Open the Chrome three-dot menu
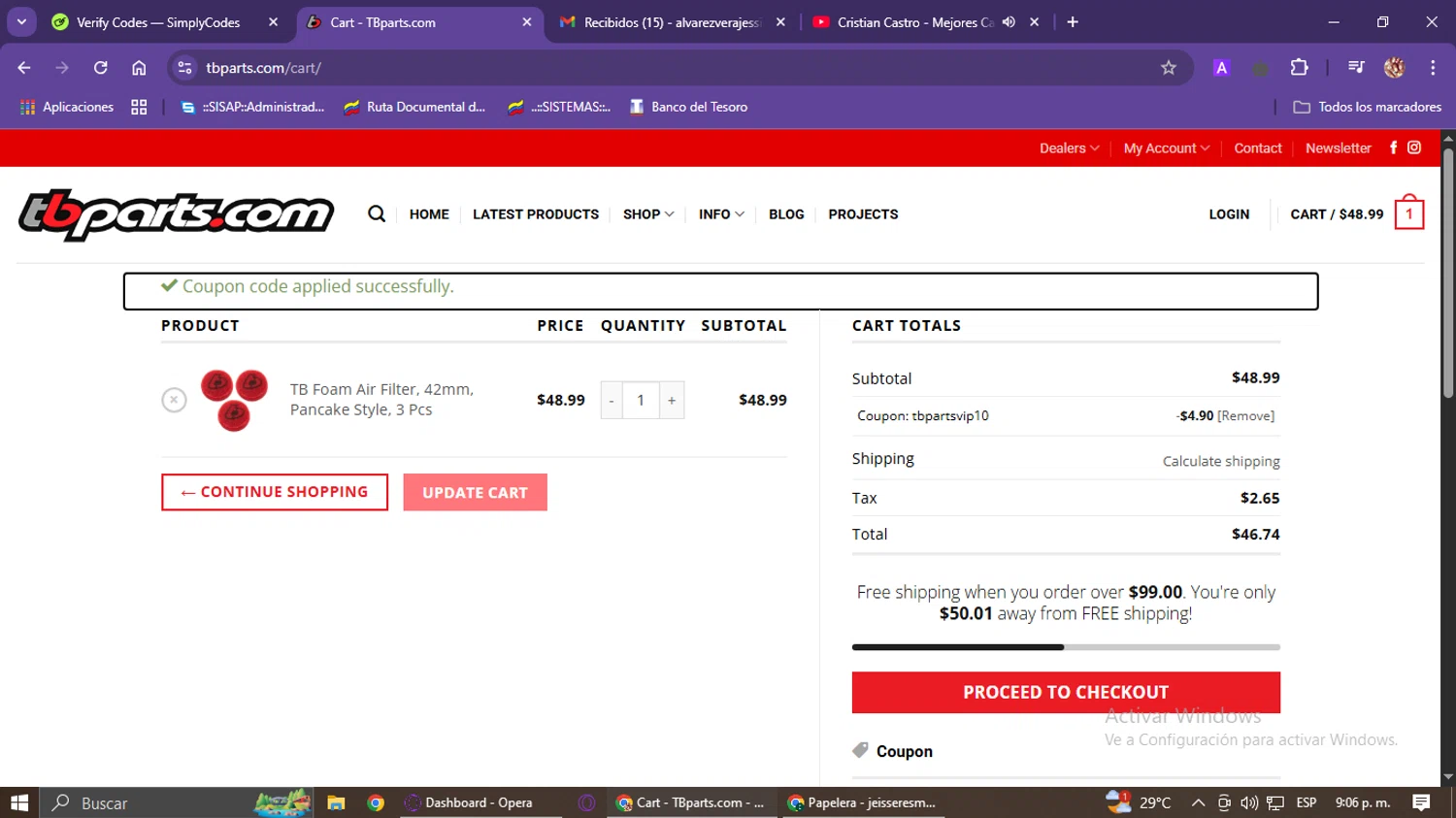1456x818 pixels. point(1433,68)
